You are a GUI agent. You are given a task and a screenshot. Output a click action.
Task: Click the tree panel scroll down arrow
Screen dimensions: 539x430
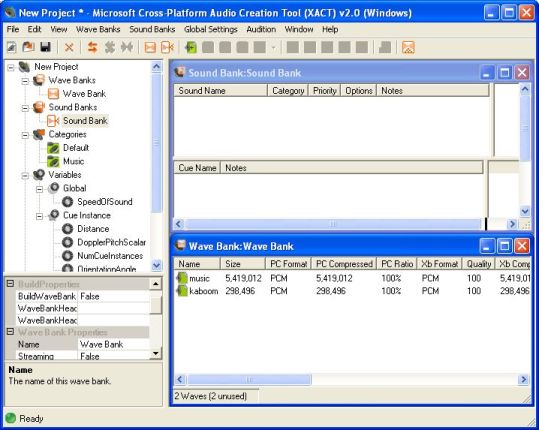(156, 265)
